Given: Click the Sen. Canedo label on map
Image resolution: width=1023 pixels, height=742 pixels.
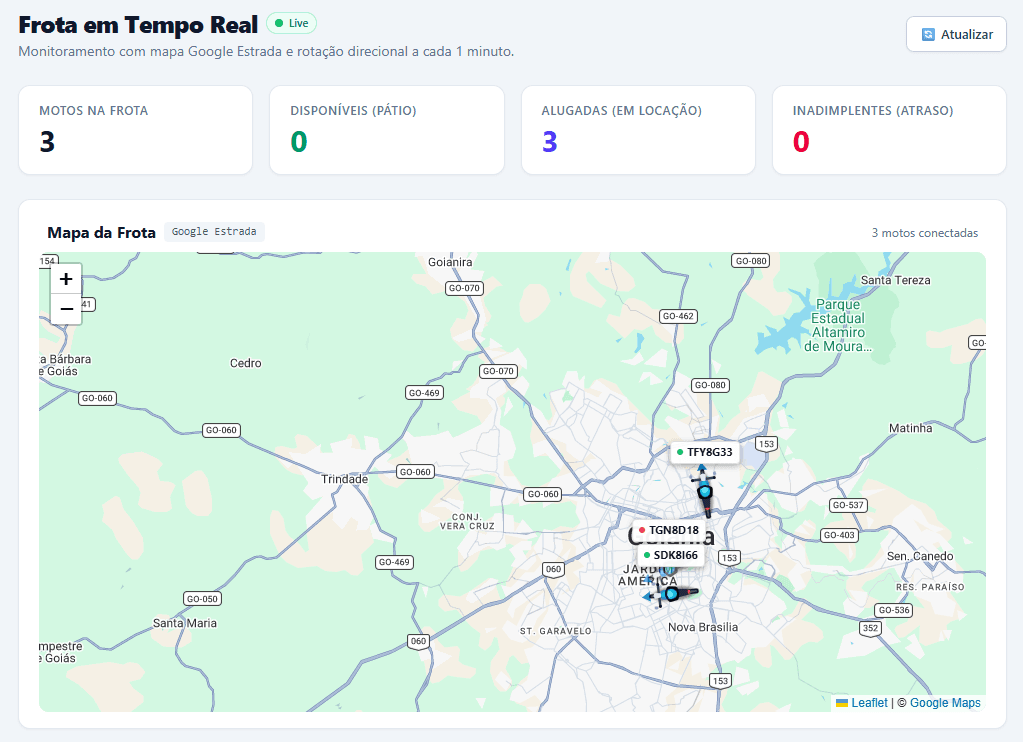Looking at the screenshot, I should (920, 556).
